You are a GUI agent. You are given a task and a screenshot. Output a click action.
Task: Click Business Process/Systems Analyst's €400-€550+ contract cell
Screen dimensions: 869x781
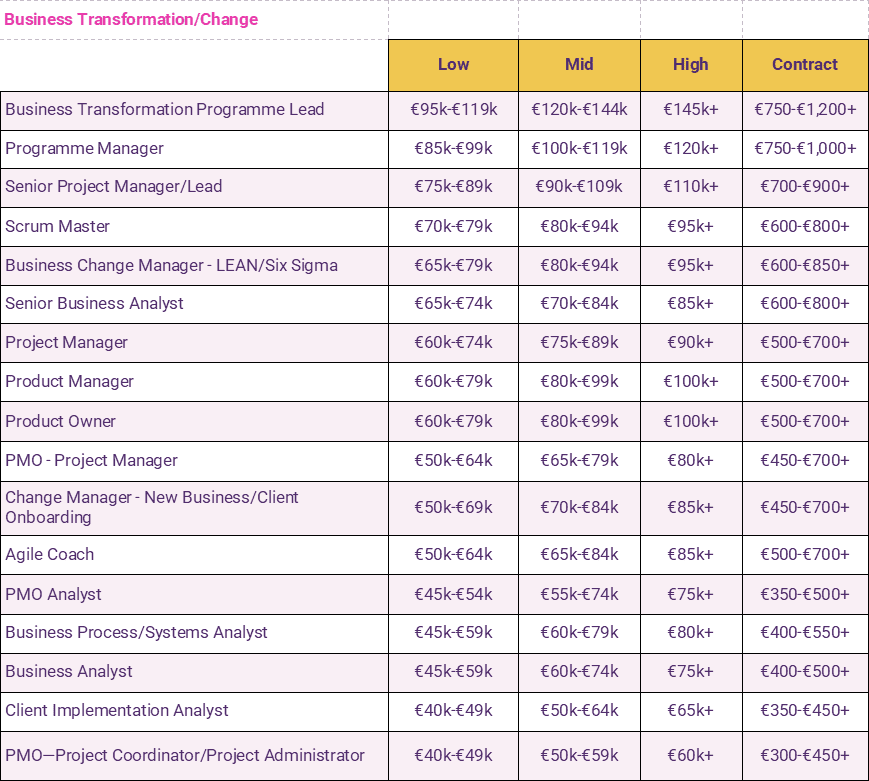pos(804,633)
